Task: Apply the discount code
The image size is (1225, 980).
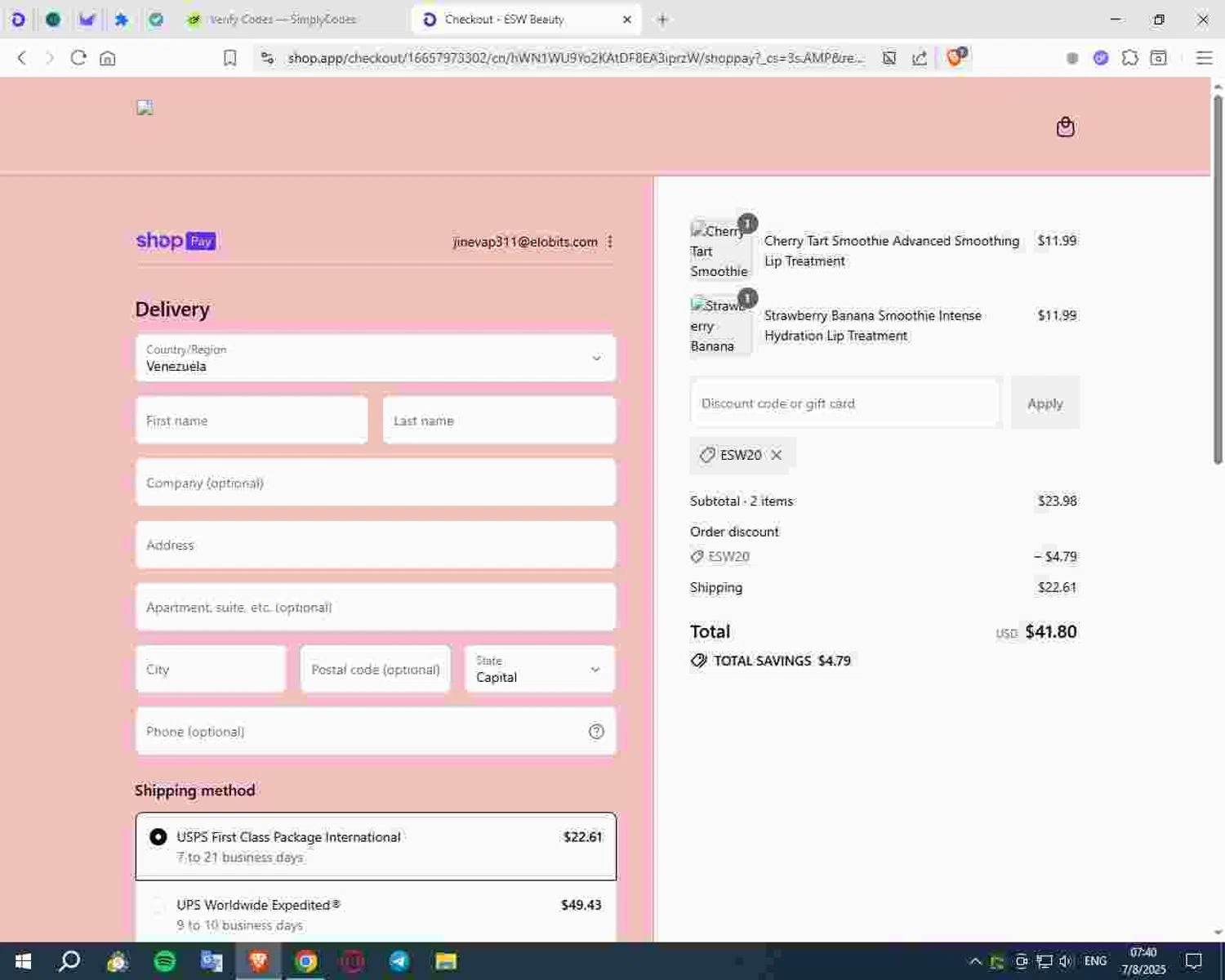Action: [x=1045, y=403]
